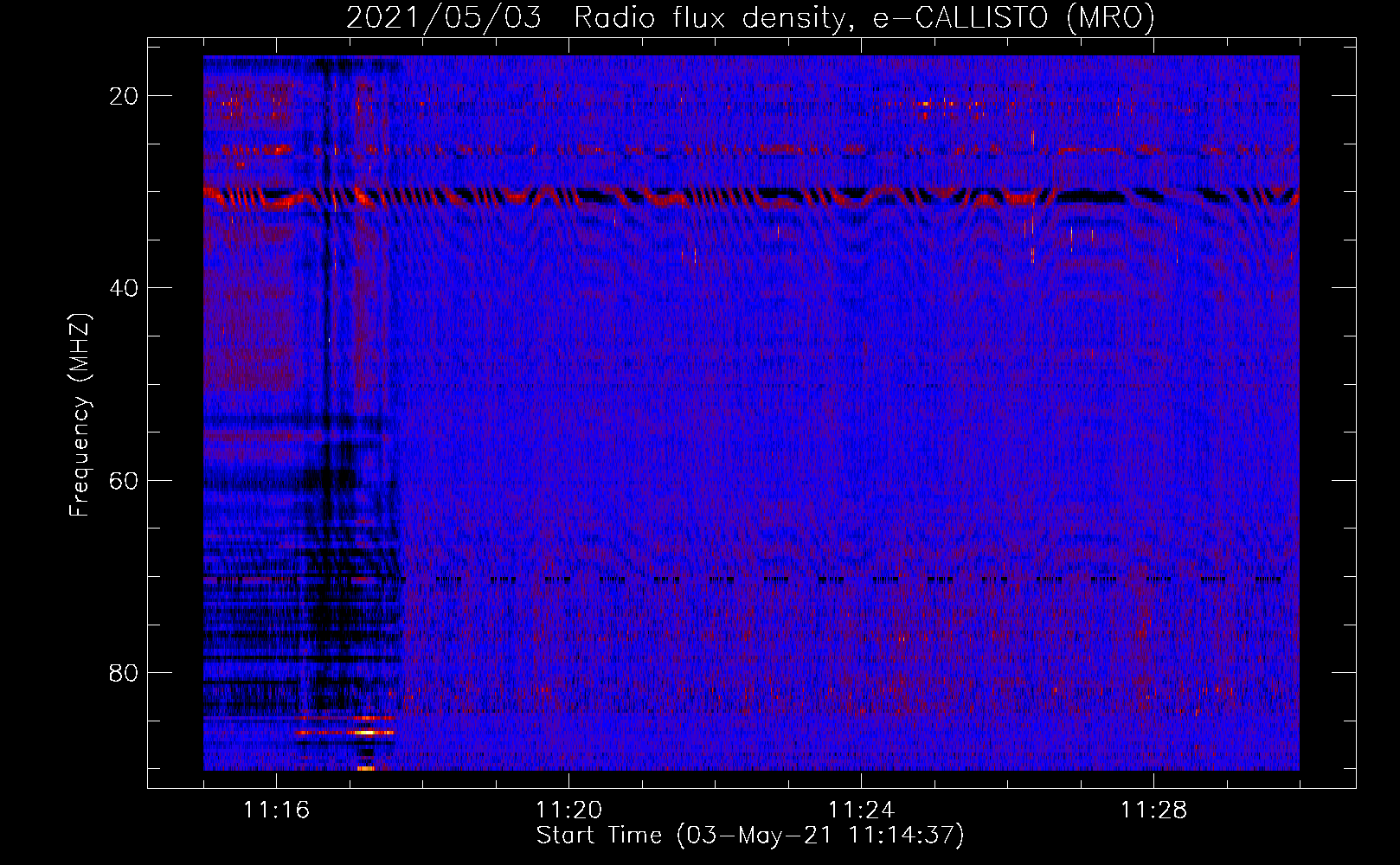This screenshot has height=865, width=1400.
Task: Select the 'Frequency (MHZ)' y-axis label
Action: point(80,415)
